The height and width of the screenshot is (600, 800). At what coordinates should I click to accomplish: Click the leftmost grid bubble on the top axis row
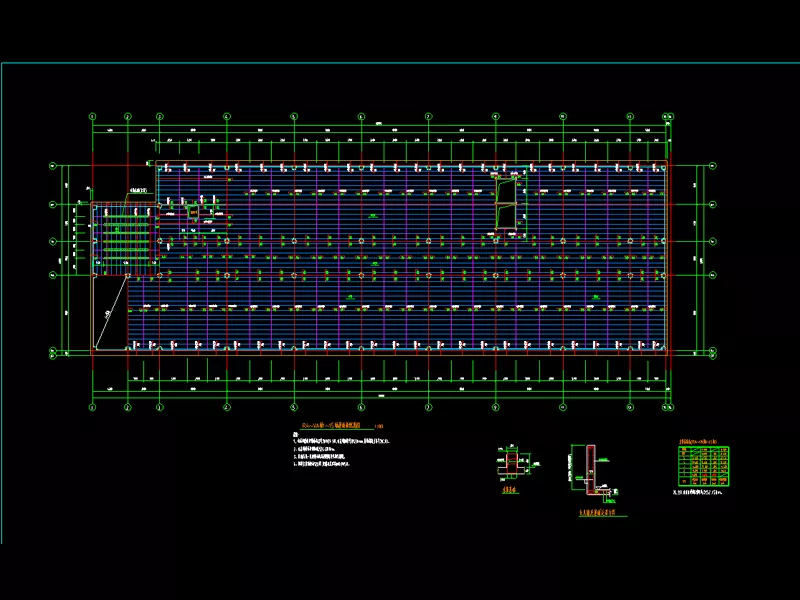pos(92,116)
